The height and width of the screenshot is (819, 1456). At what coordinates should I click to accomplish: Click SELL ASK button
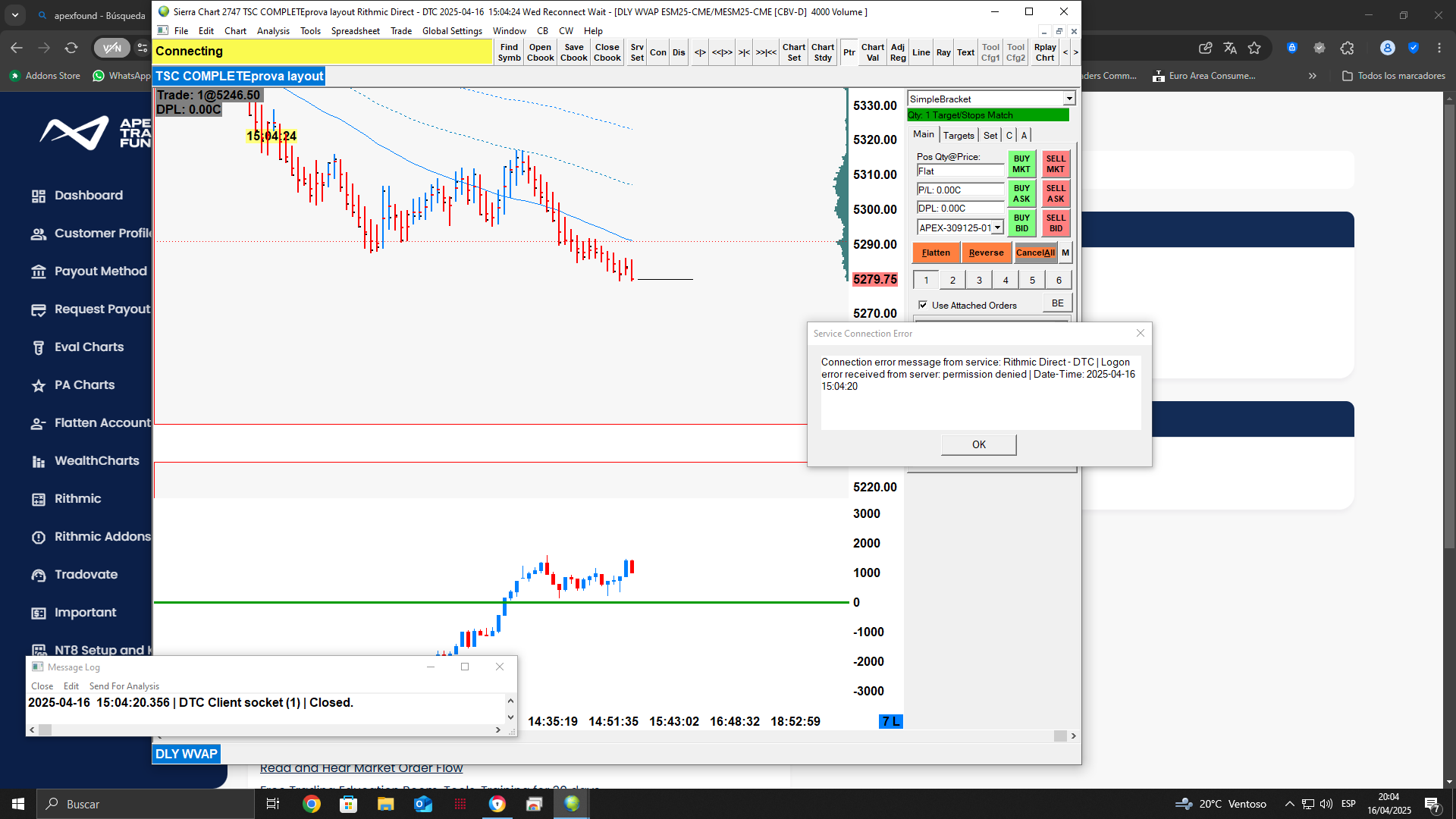[x=1056, y=194]
